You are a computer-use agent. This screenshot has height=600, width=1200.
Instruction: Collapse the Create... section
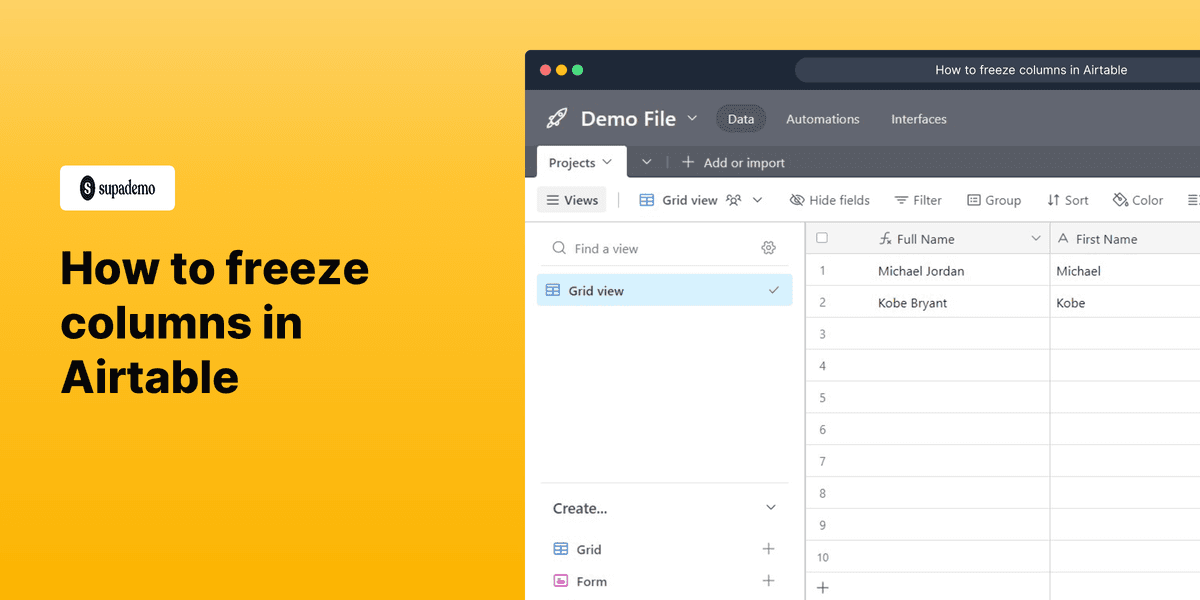[770, 508]
